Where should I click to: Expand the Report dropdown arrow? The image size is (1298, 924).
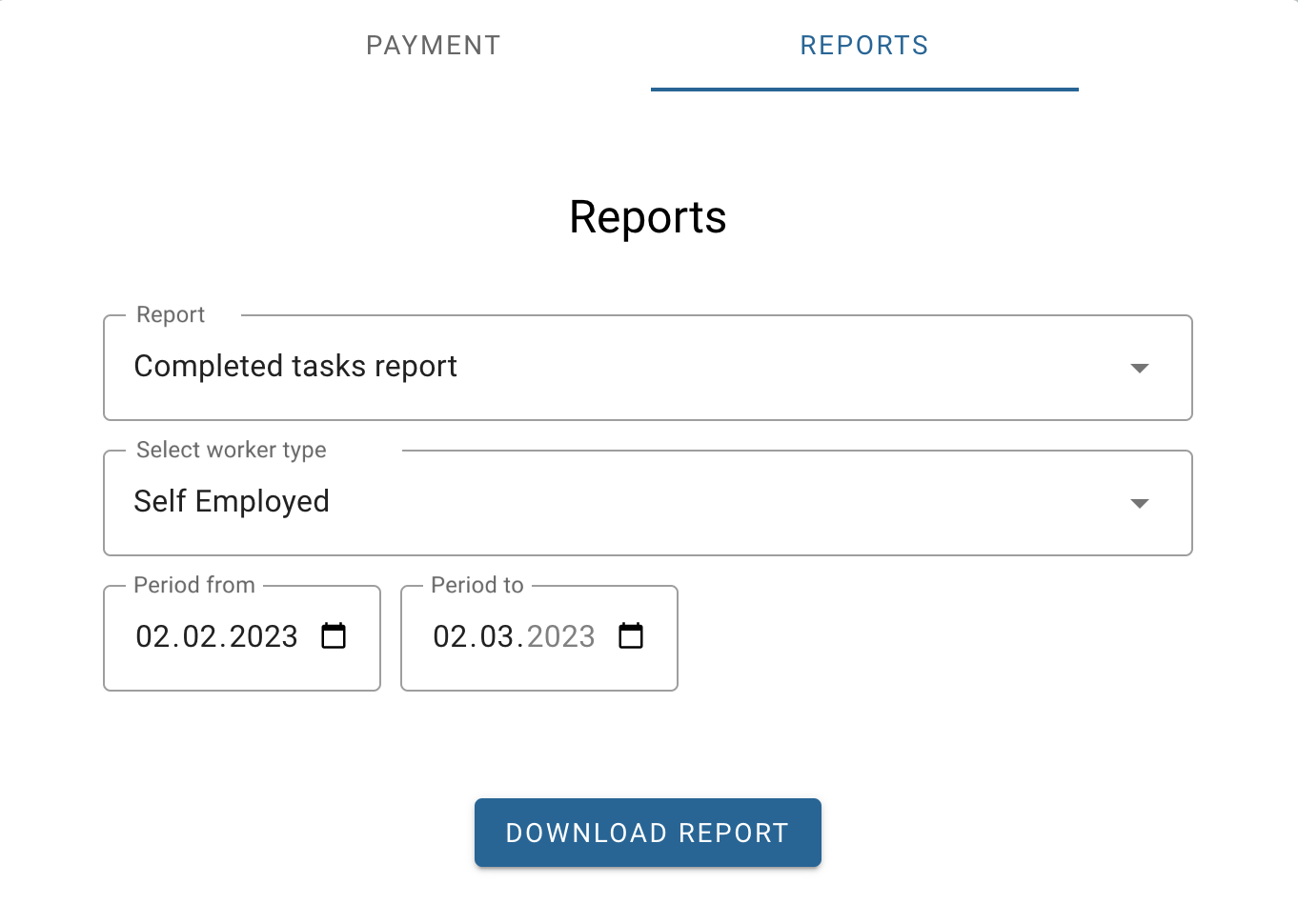pos(1139,368)
